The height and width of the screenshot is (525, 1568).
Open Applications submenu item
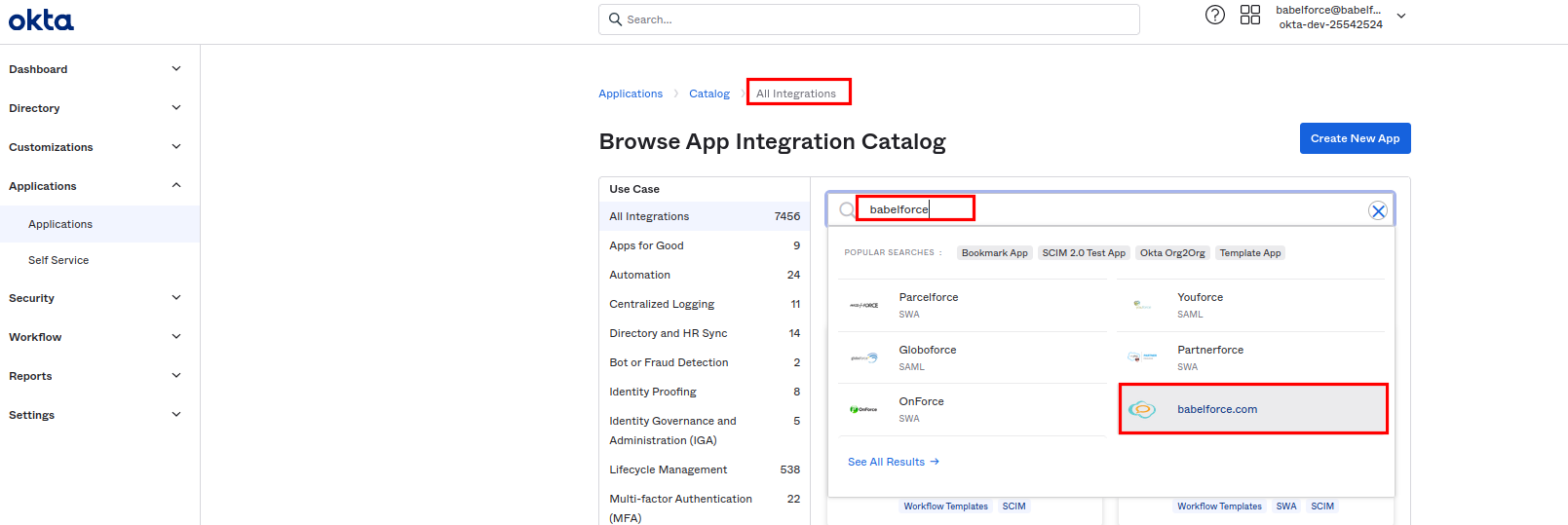tap(99, 224)
